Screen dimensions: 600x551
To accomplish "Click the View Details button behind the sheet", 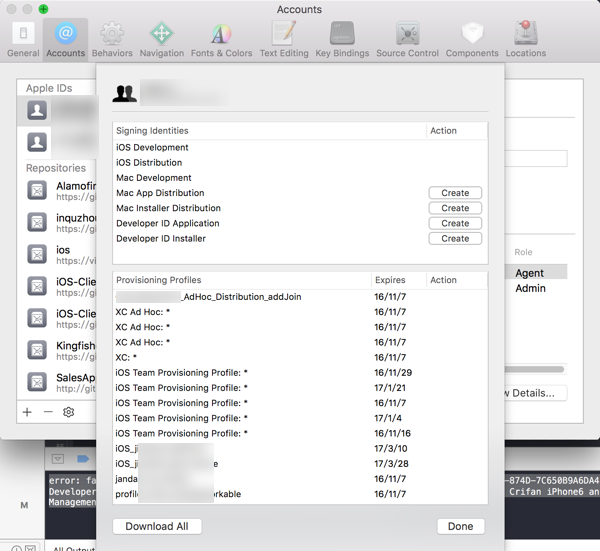I will pos(536,393).
